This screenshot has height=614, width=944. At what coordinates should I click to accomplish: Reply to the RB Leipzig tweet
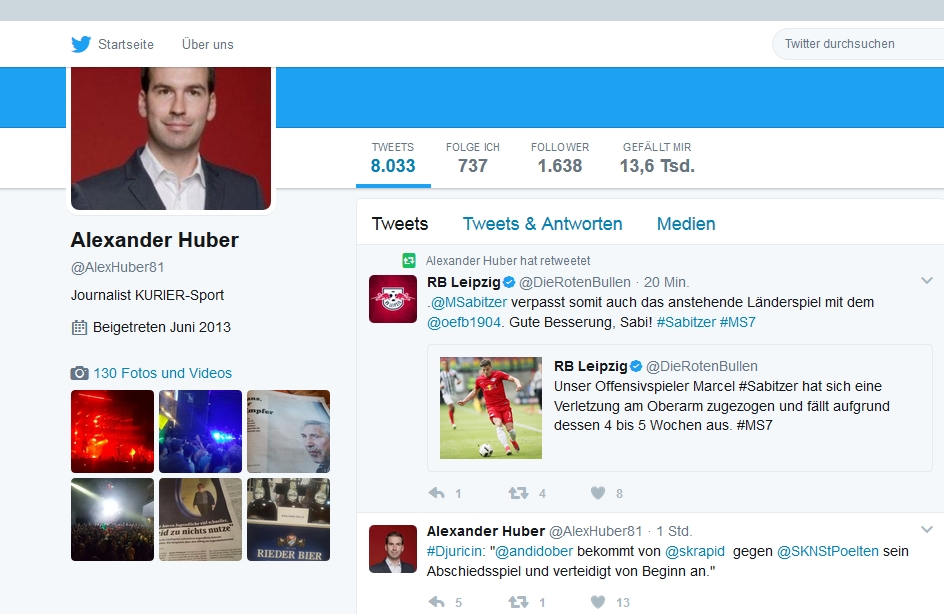[x=437, y=494]
